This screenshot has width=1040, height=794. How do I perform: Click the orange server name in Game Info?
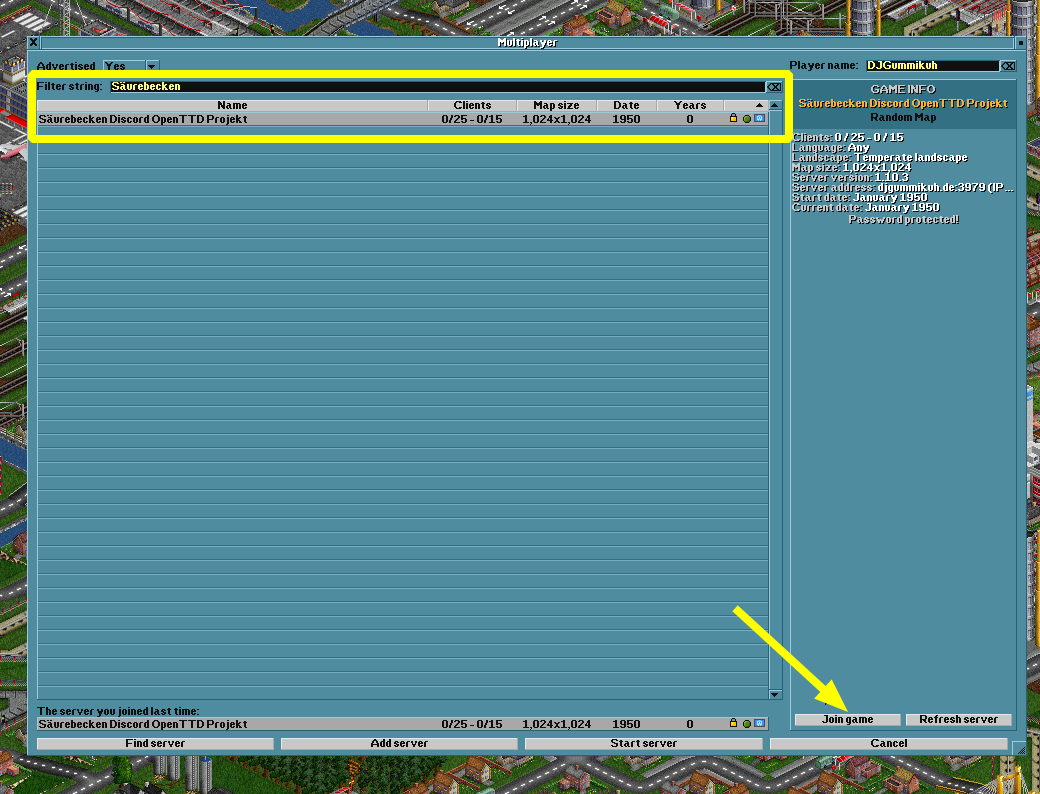pyautogui.click(x=903, y=103)
